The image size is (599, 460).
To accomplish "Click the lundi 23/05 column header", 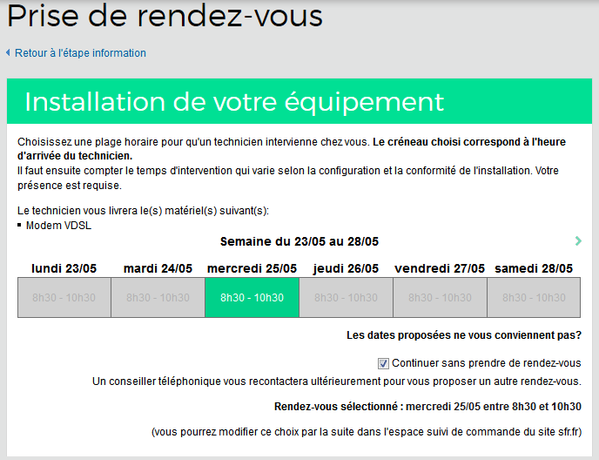I will [x=64, y=269].
